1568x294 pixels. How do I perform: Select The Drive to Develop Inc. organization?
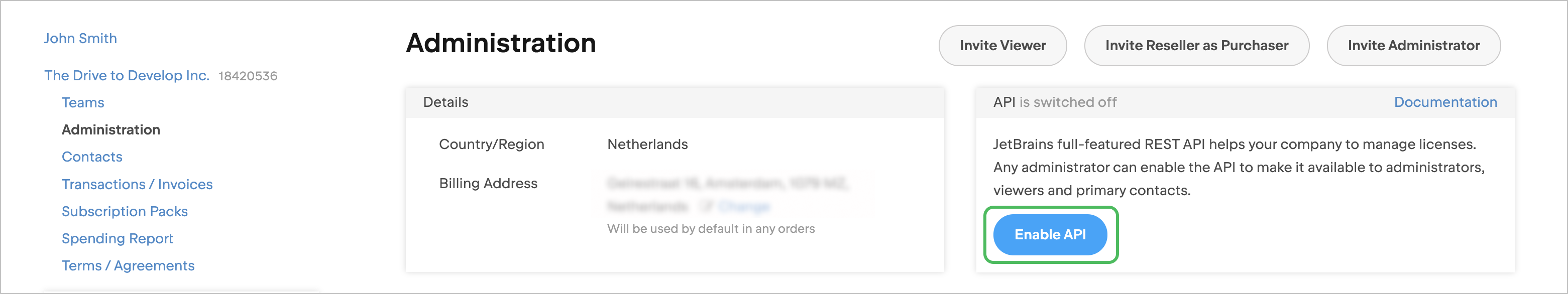(126, 75)
